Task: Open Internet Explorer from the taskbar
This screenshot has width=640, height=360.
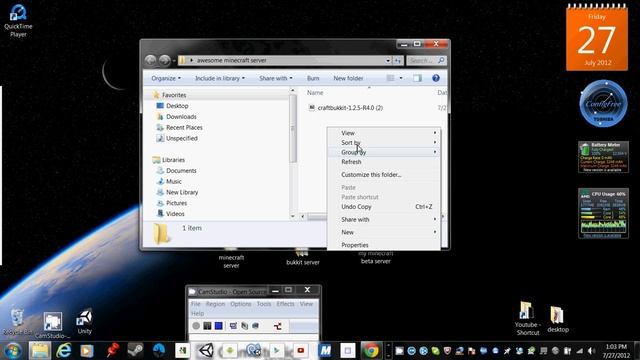Action: 63,350
